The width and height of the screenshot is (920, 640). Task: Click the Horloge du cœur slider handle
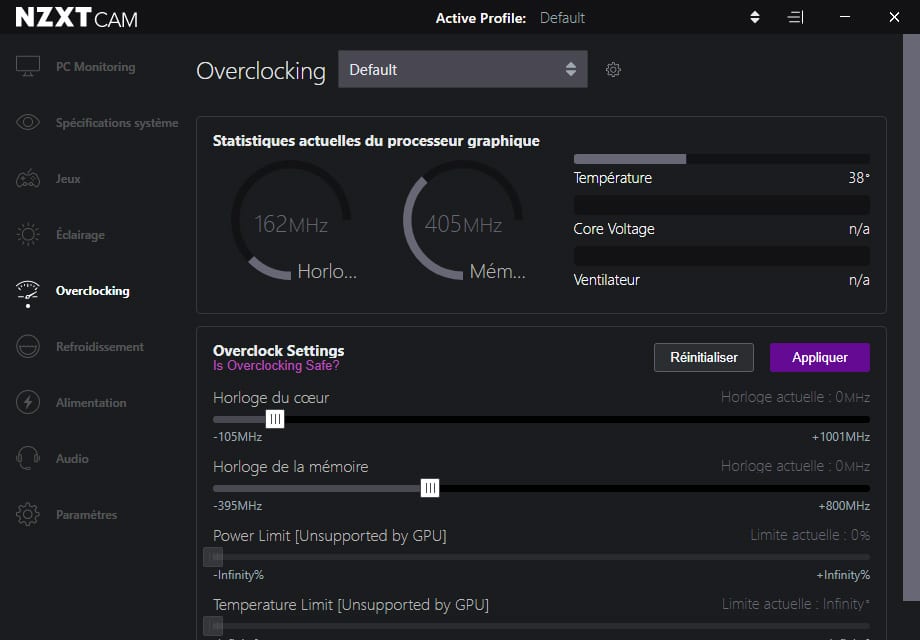(x=275, y=419)
